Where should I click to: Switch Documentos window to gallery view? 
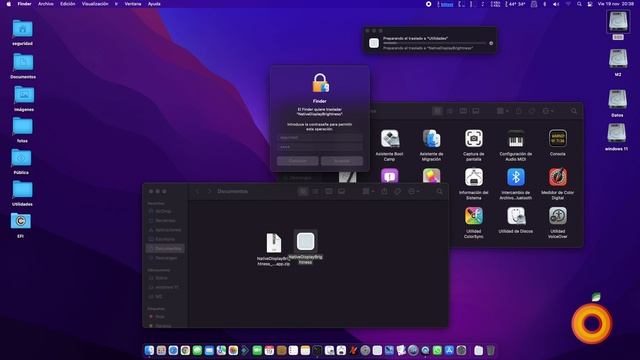(341, 191)
